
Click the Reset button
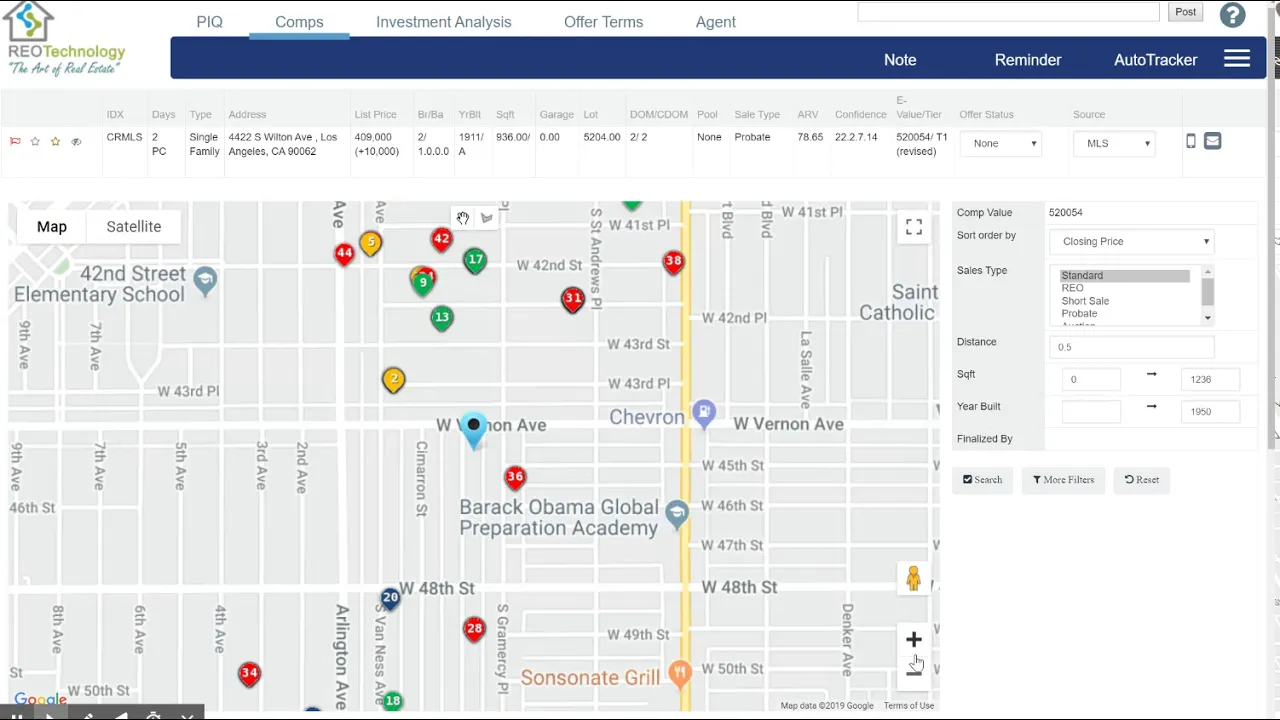[x=1141, y=480]
